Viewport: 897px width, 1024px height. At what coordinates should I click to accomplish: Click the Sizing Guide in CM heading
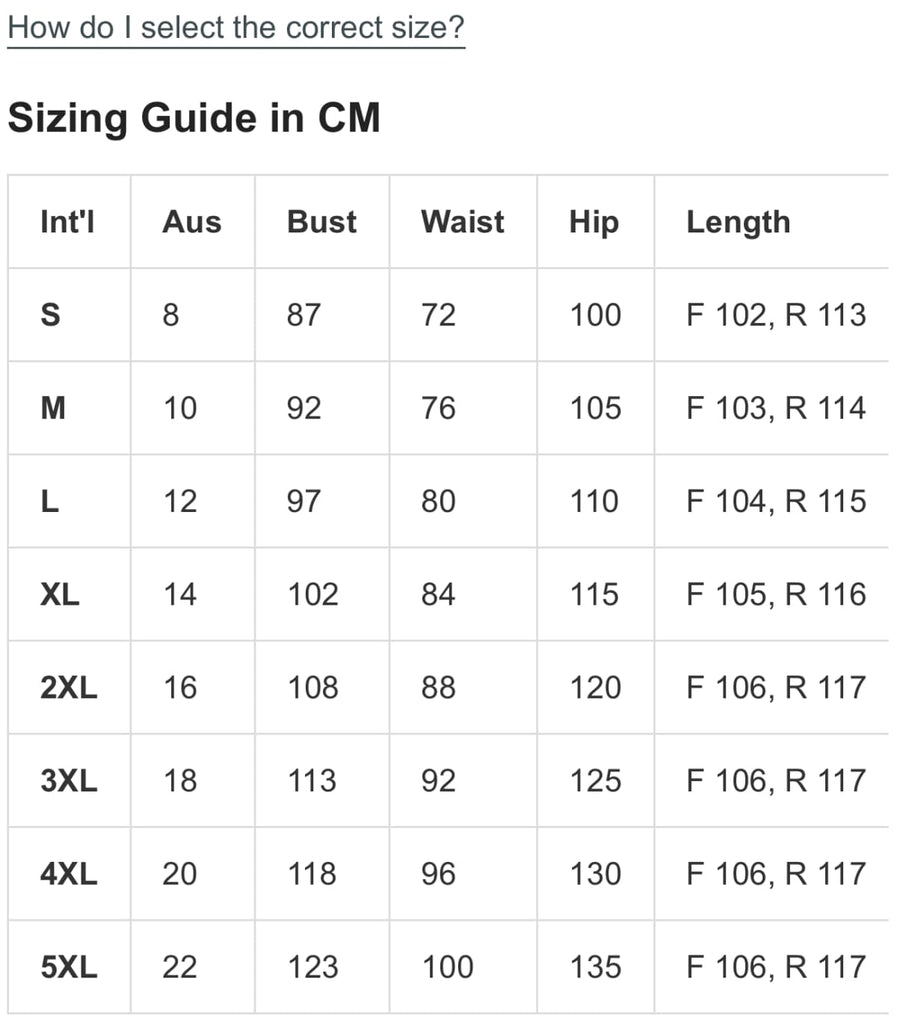[194, 118]
